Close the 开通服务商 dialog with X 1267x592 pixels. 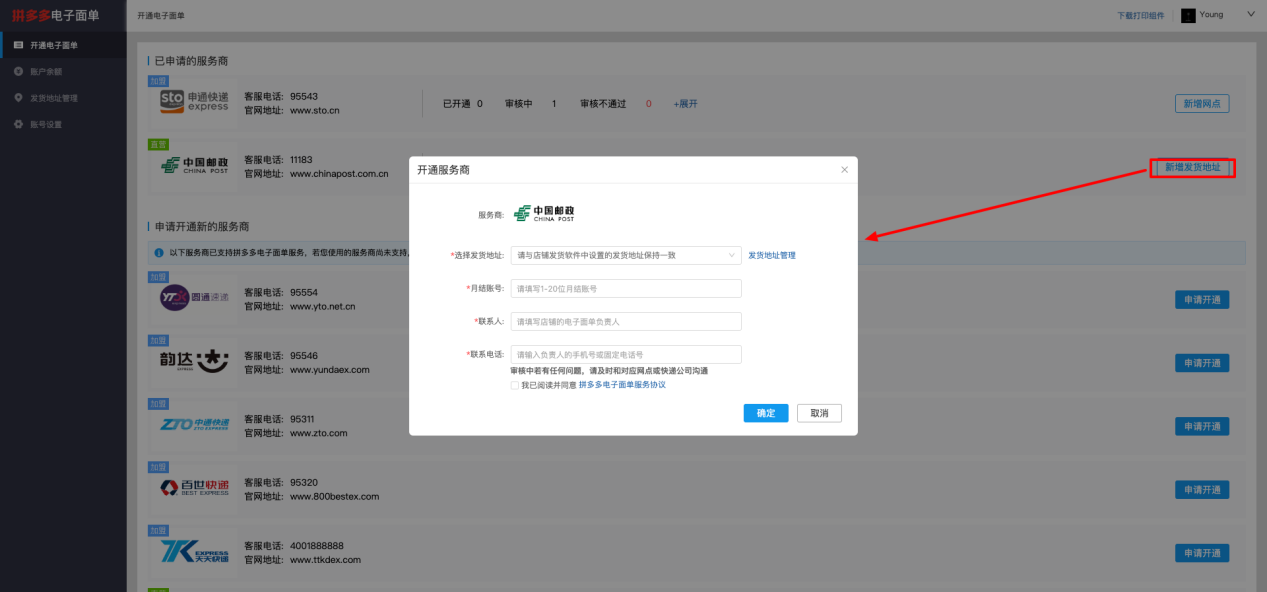844,170
